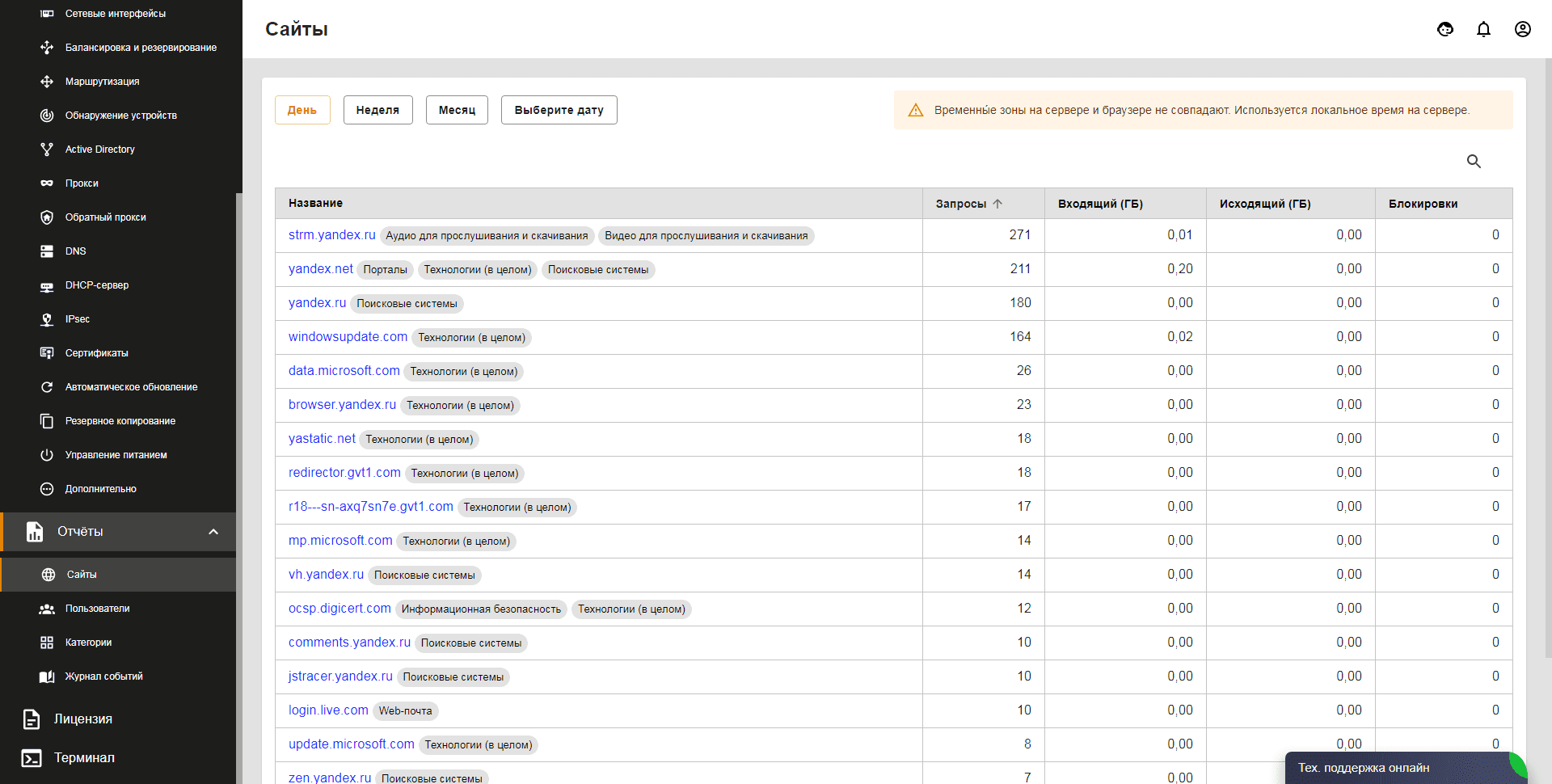Viewport: 1552px width, 784px height.
Task: Click the support assistant face icon
Action: pos(1445,30)
